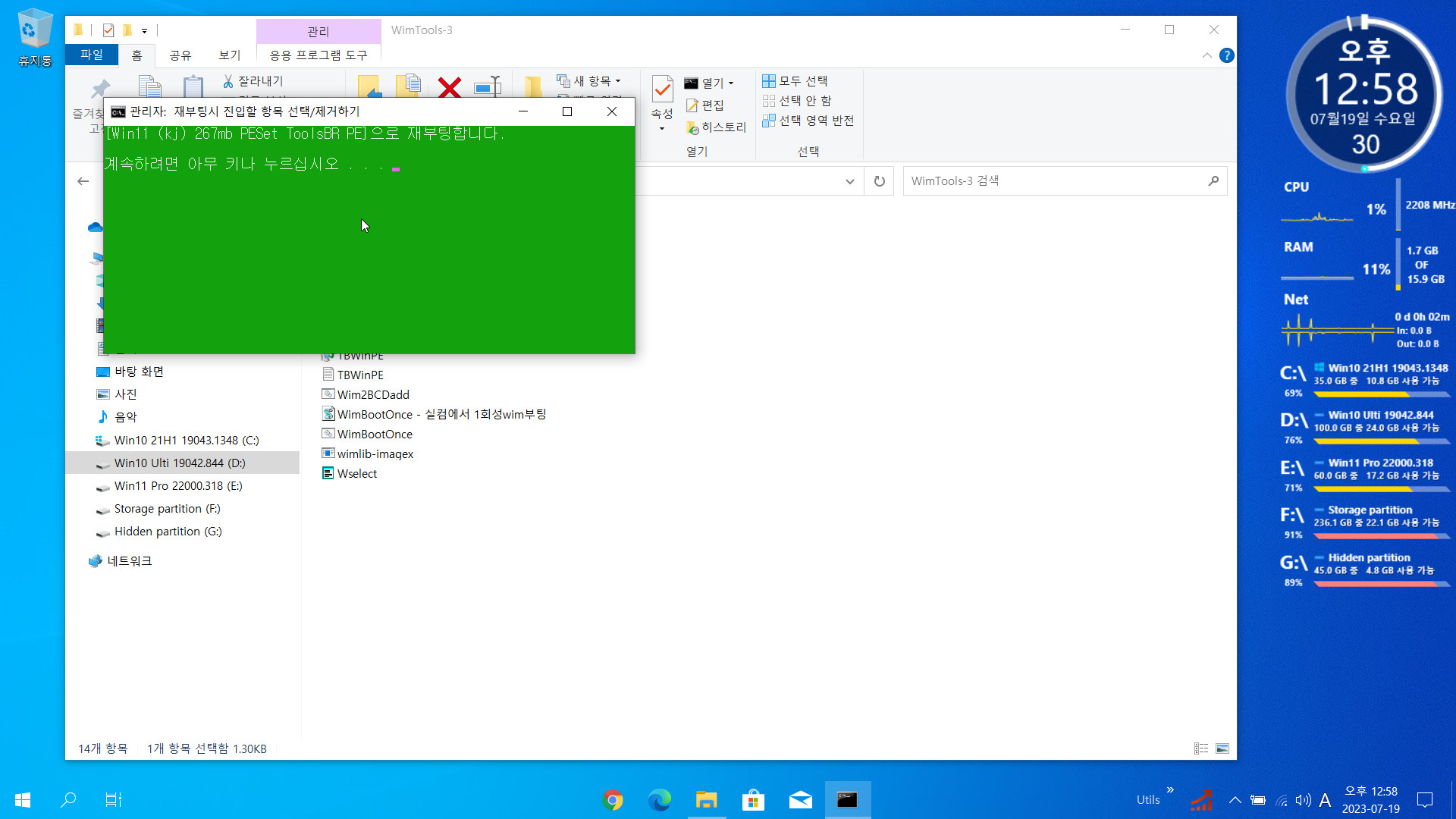1456x819 pixels.
Task: Open Microsoft Store from taskbar
Action: [753, 800]
